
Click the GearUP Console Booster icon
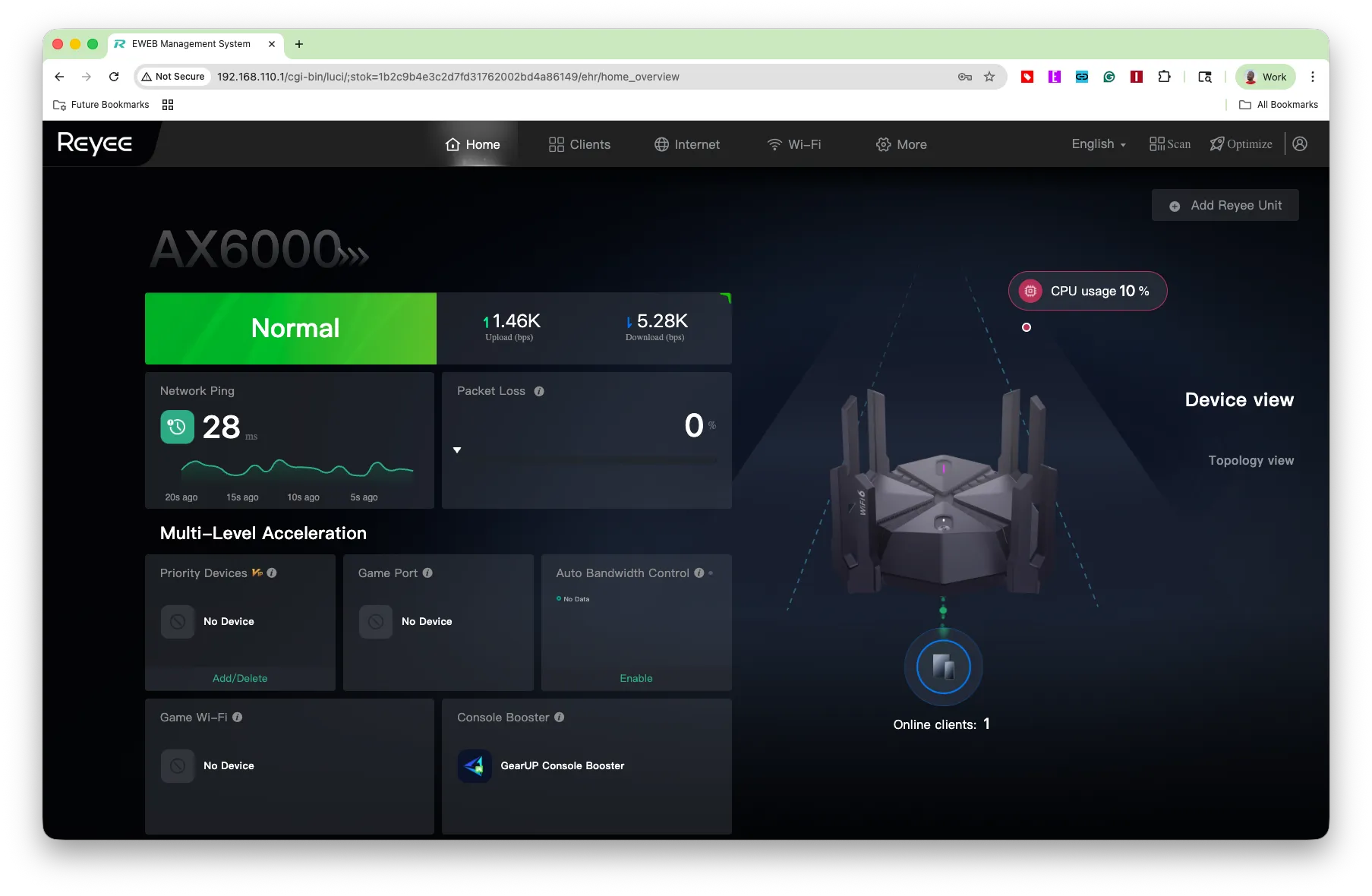[475, 765]
